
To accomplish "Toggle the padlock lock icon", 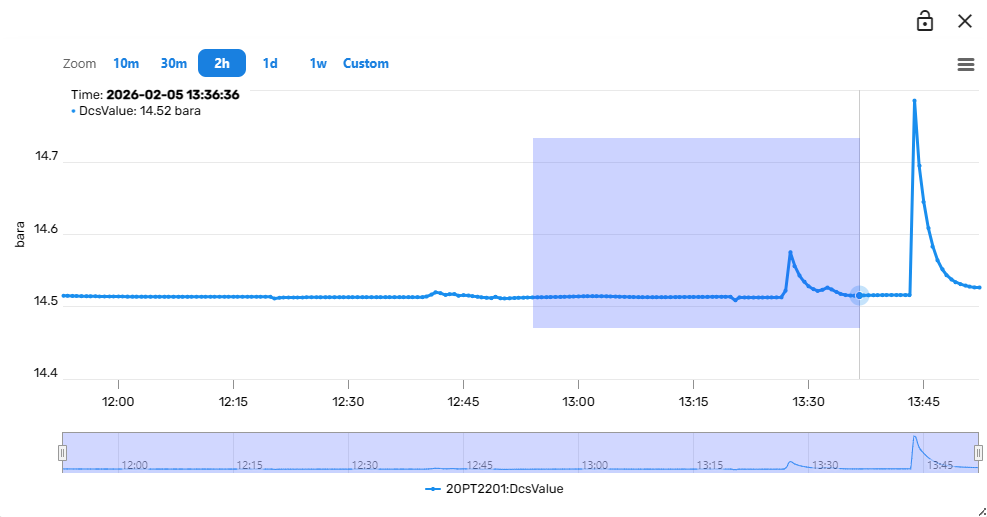I will pyautogui.click(x=925, y=21).
